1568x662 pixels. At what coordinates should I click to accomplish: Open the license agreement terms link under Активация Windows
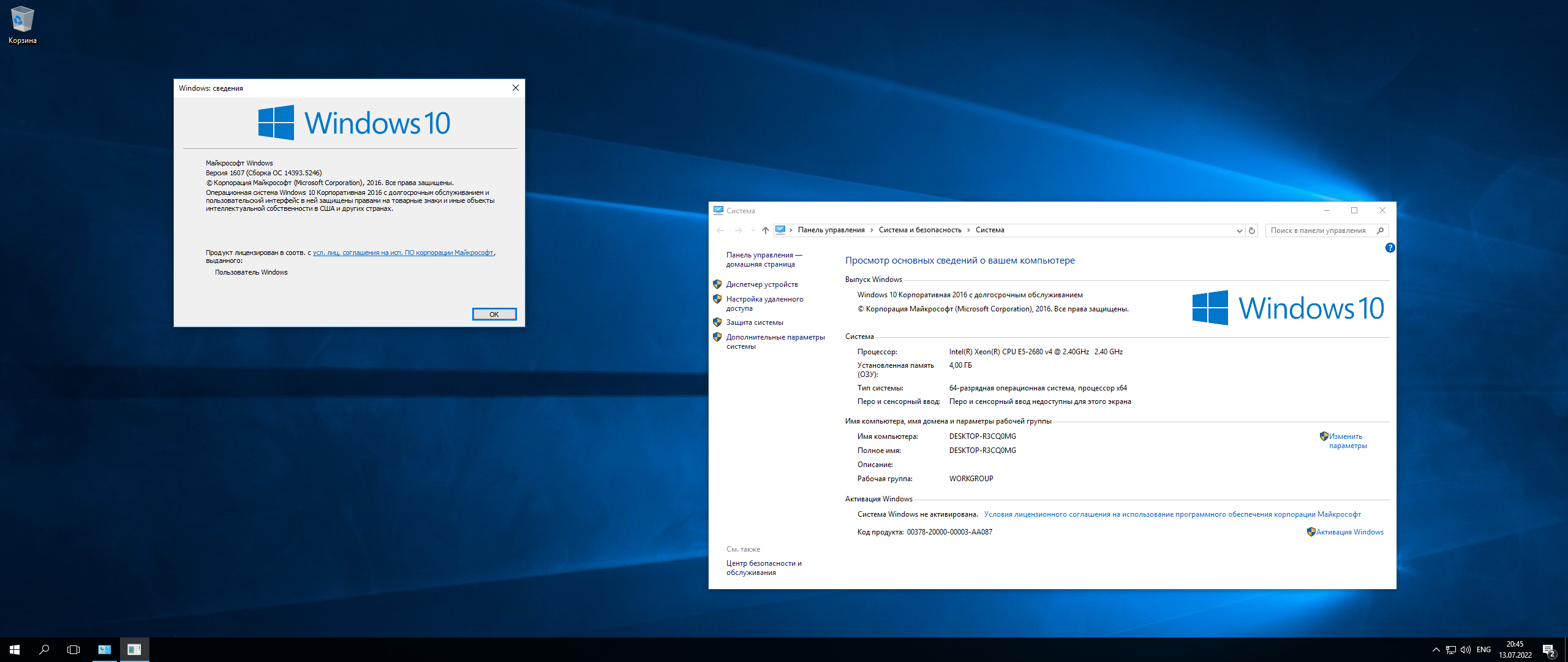(x=1172, y=514)
